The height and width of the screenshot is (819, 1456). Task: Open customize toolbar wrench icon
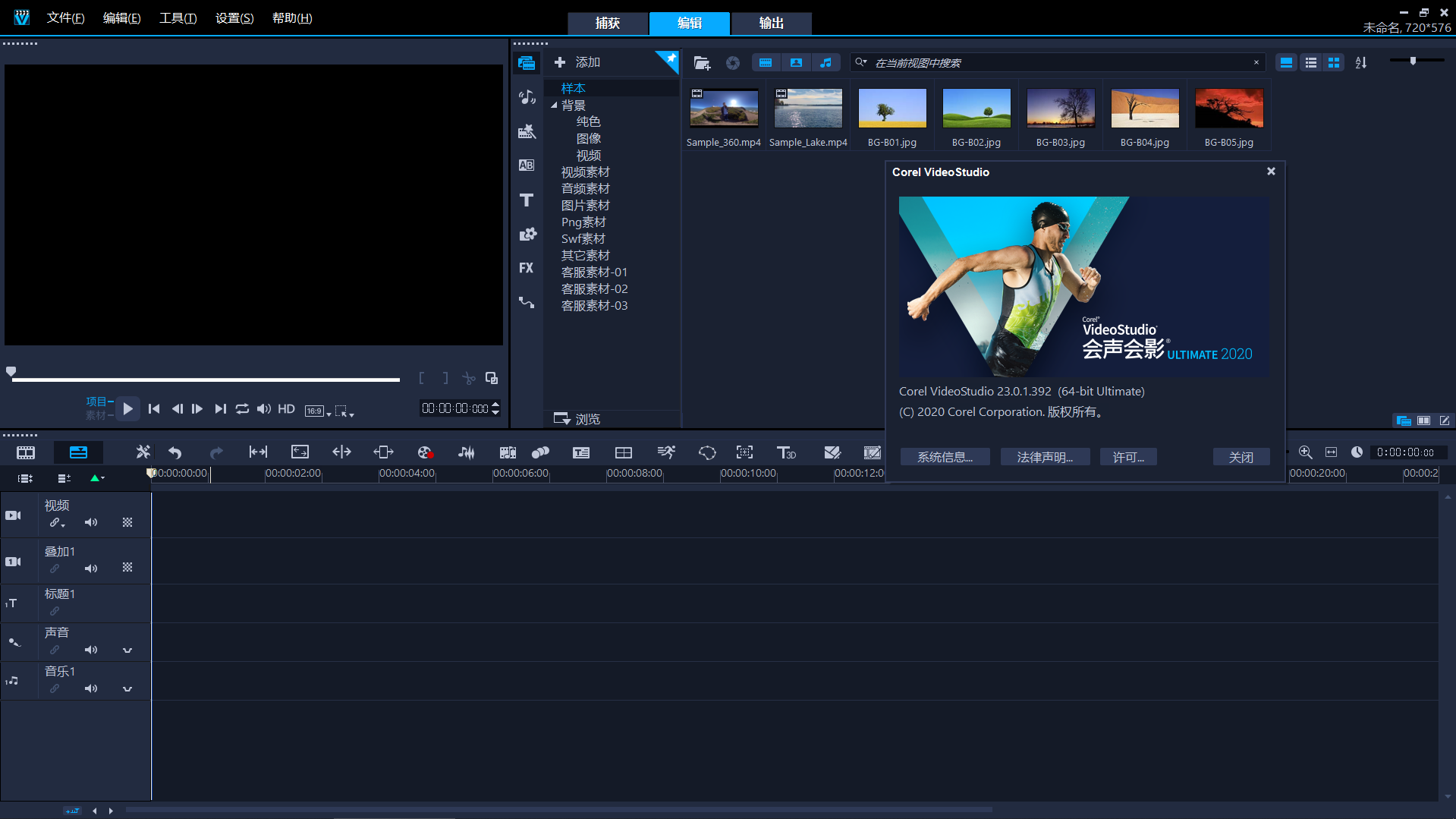[x=143, y=452]
